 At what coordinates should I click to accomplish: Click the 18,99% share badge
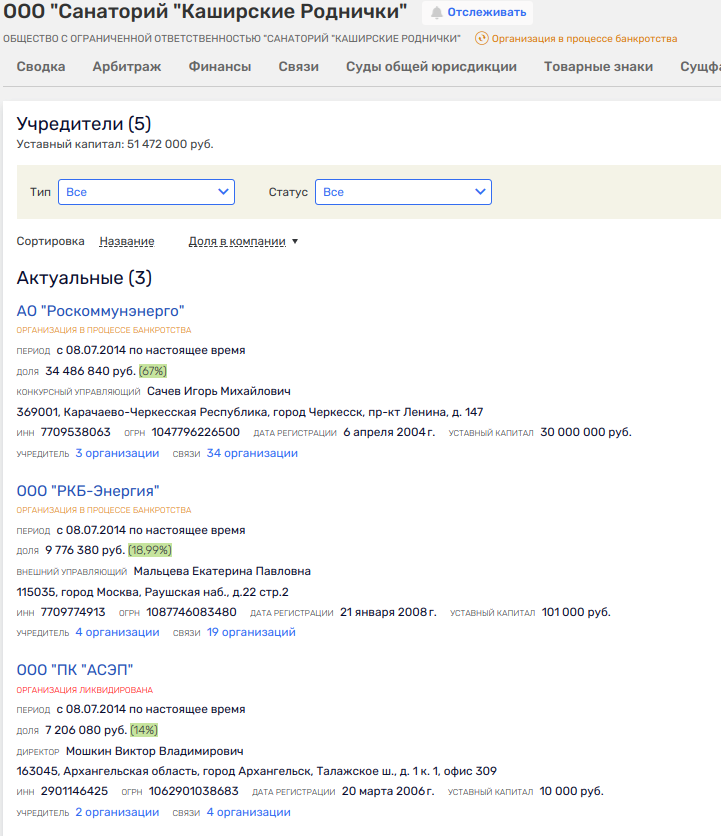point(150,550)
